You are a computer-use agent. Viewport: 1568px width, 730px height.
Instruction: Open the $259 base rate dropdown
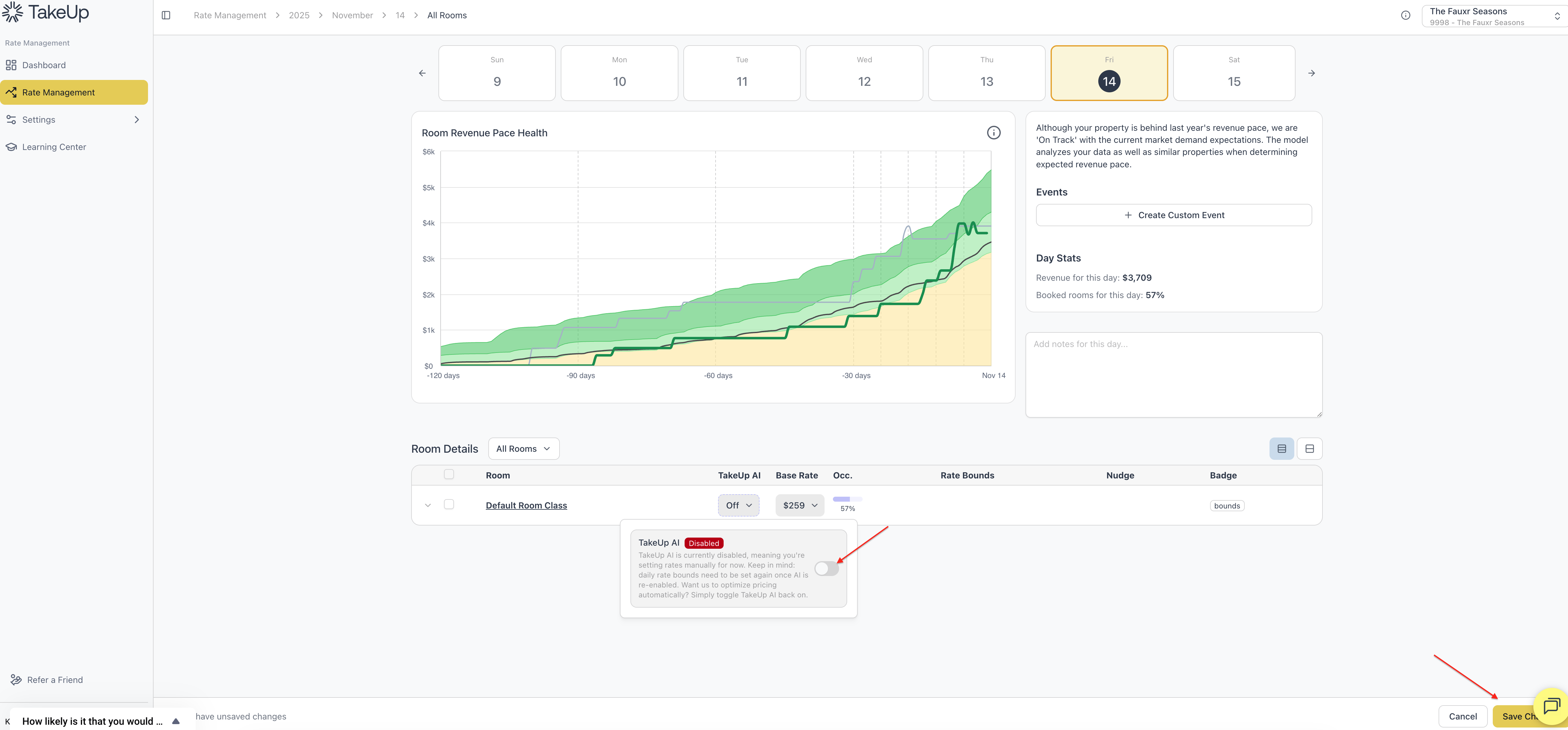(x=799, y=505)
